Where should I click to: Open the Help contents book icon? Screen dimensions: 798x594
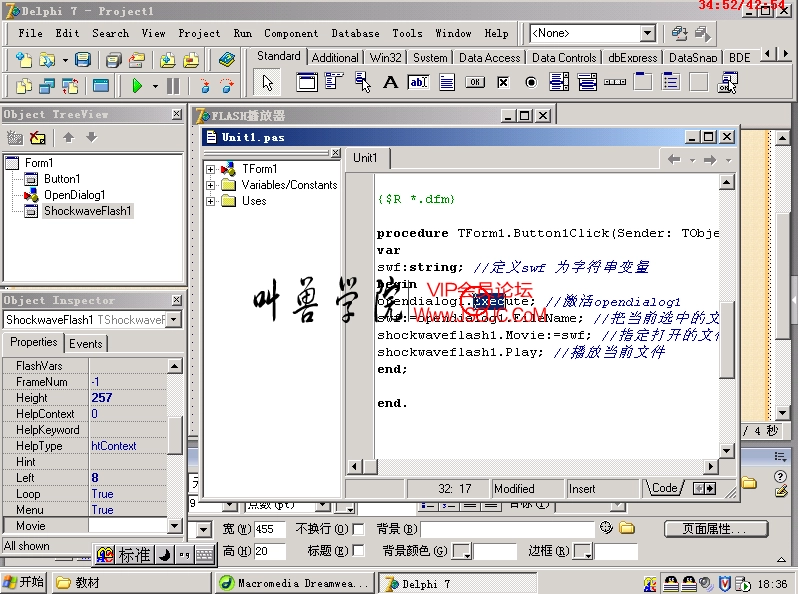click(227, 60)
